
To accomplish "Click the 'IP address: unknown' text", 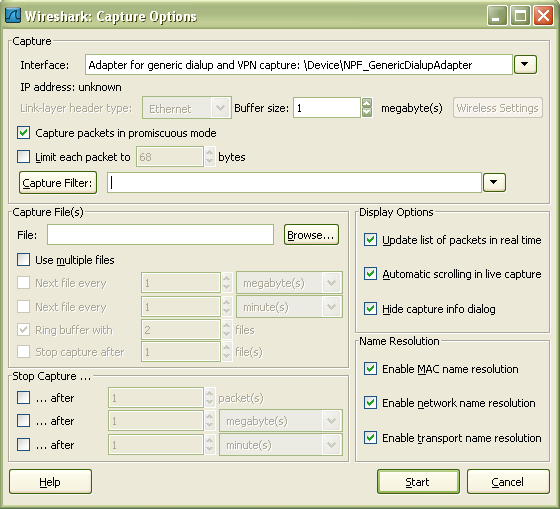I will [71, 87].
